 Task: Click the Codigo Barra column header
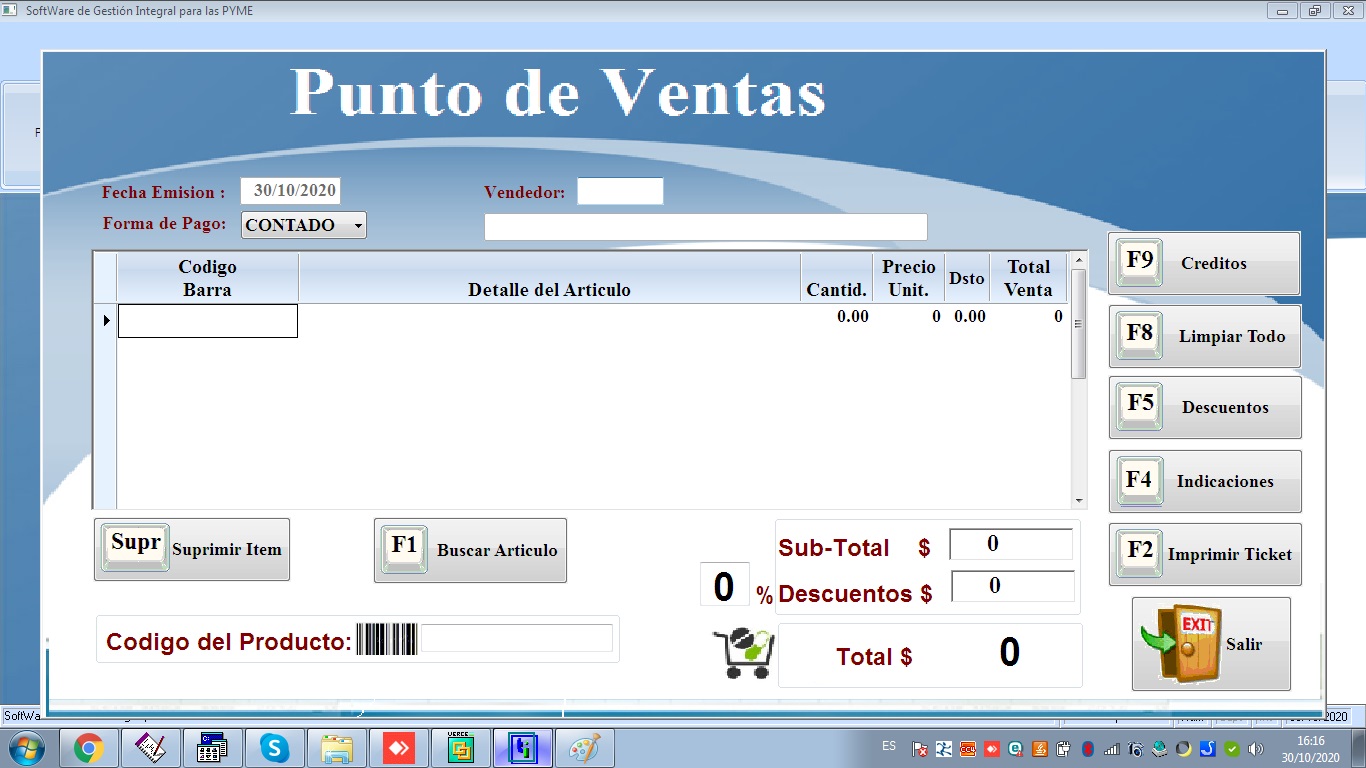click(x=208, y=278)
